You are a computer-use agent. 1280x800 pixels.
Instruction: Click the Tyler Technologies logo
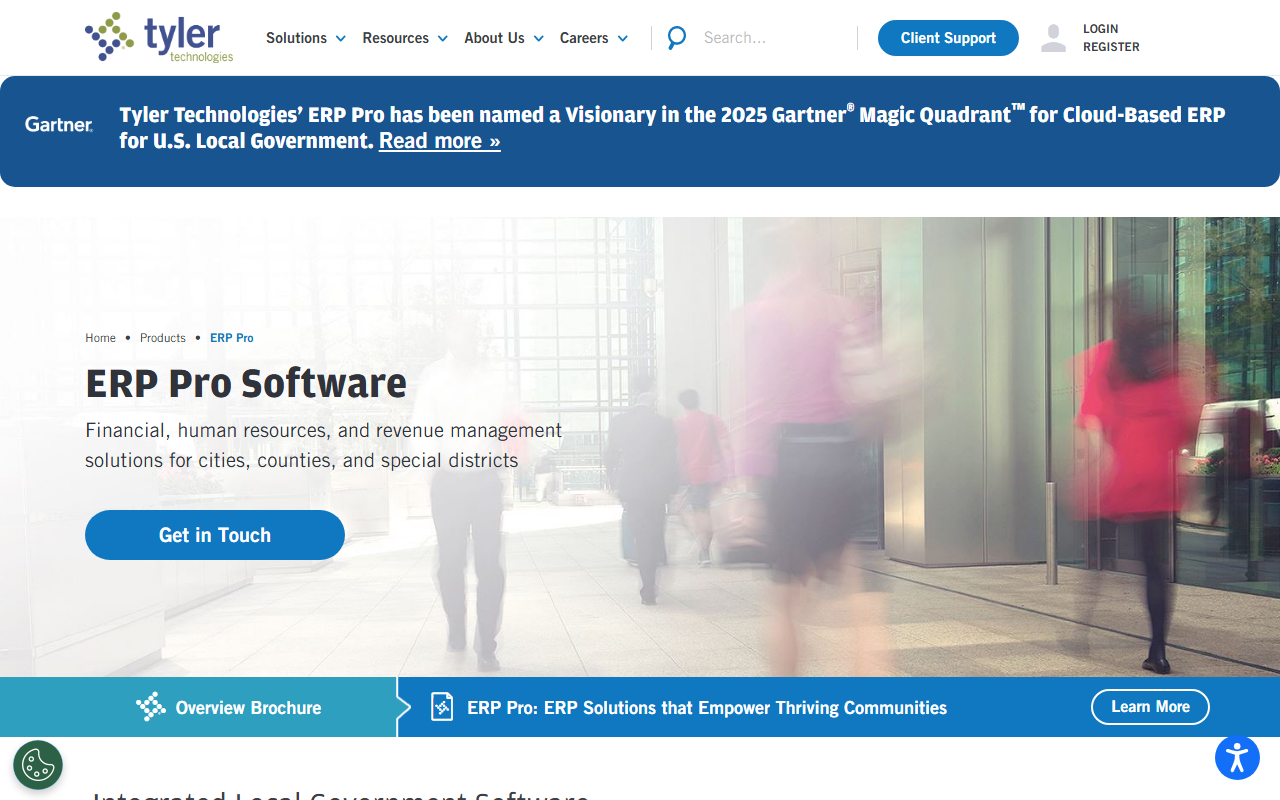coord(159,38)
